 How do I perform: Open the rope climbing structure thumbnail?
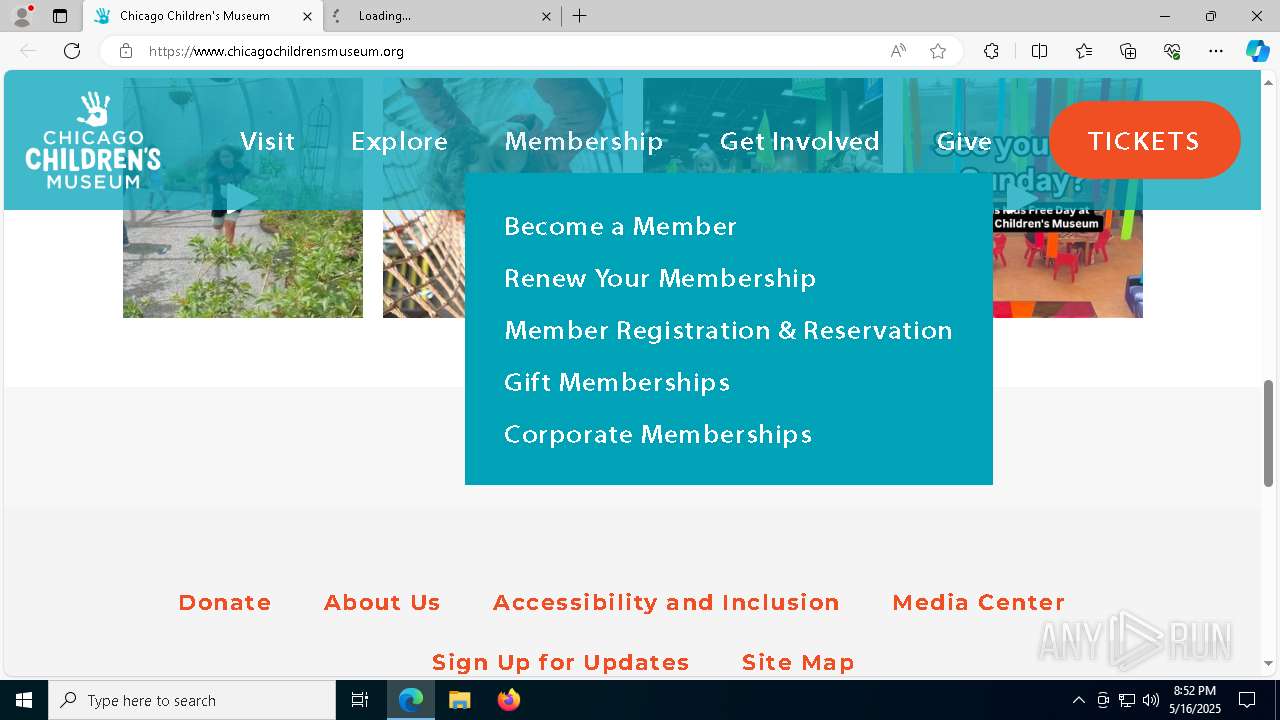tap(424, 262)
